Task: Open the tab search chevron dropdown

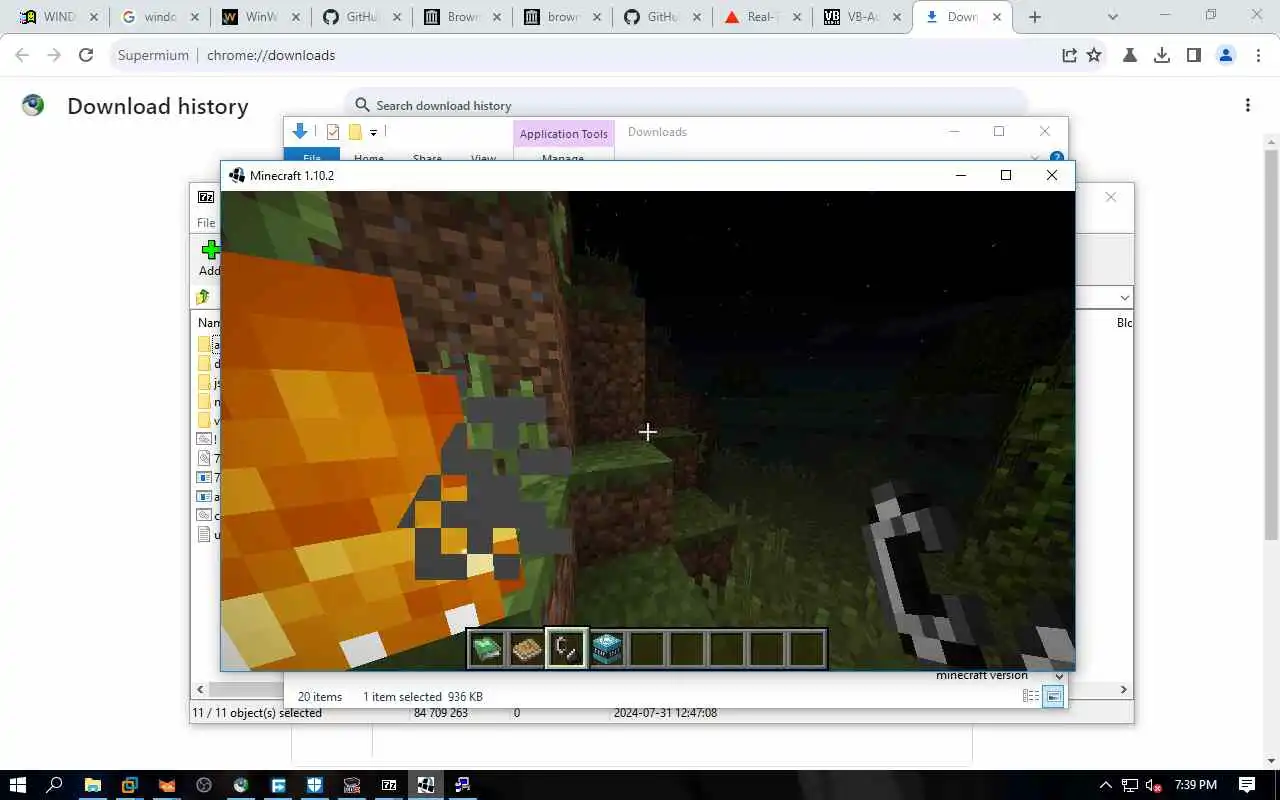Action: click(x=1114, y=17)
